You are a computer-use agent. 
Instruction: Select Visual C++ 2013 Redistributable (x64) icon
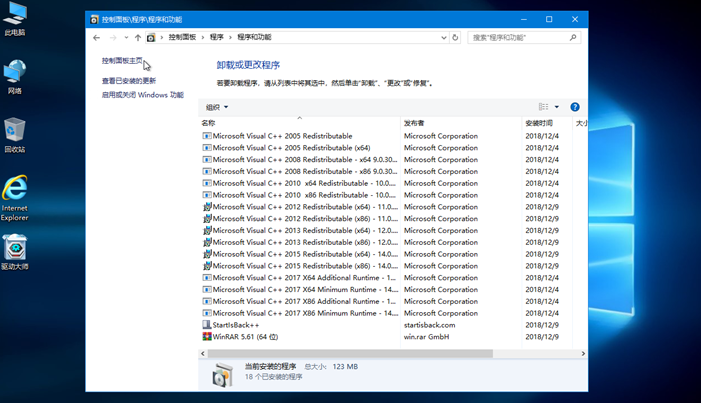[x=207, y=230]
